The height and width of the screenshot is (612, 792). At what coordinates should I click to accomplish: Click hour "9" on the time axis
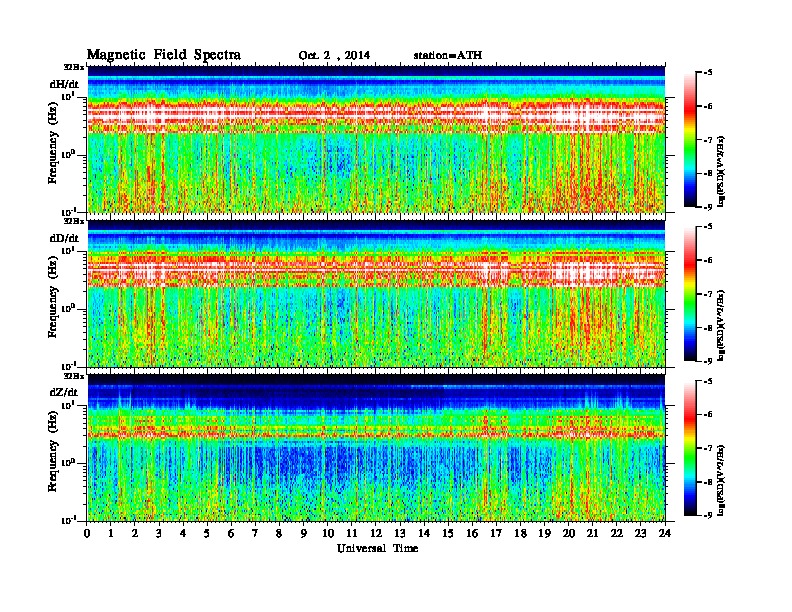(304, 534)
